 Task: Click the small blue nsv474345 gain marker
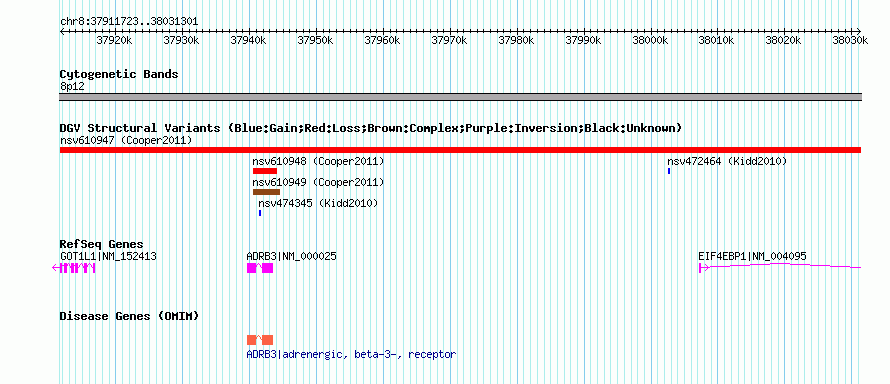pyautogui.click(x=260, y=213)
